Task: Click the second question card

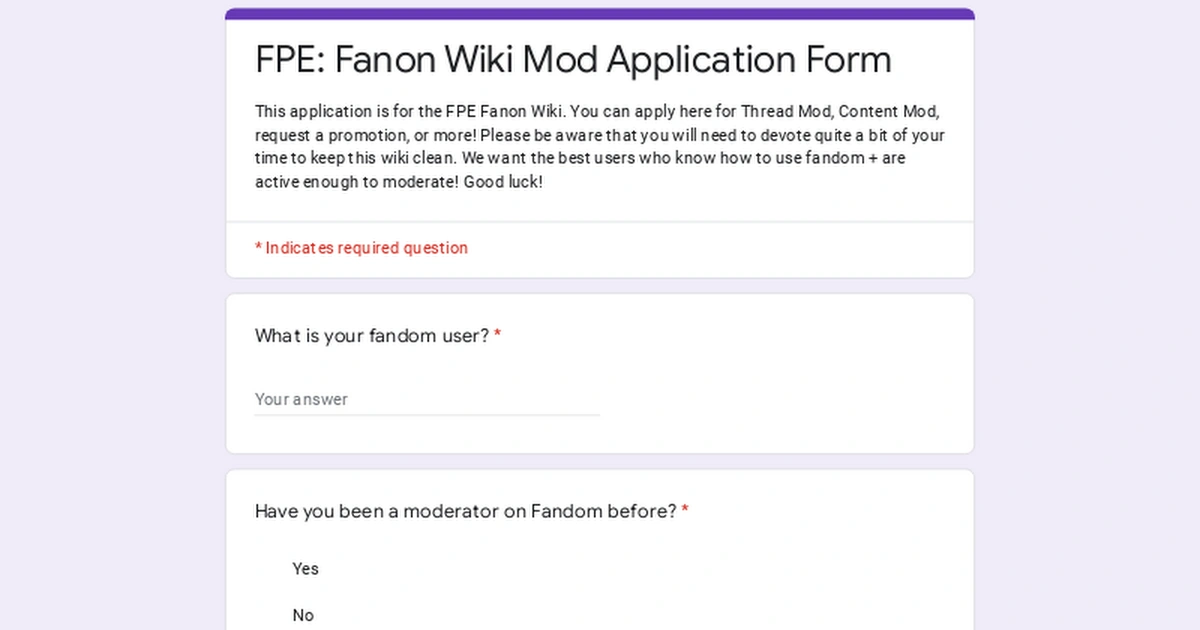Action: 600,550
